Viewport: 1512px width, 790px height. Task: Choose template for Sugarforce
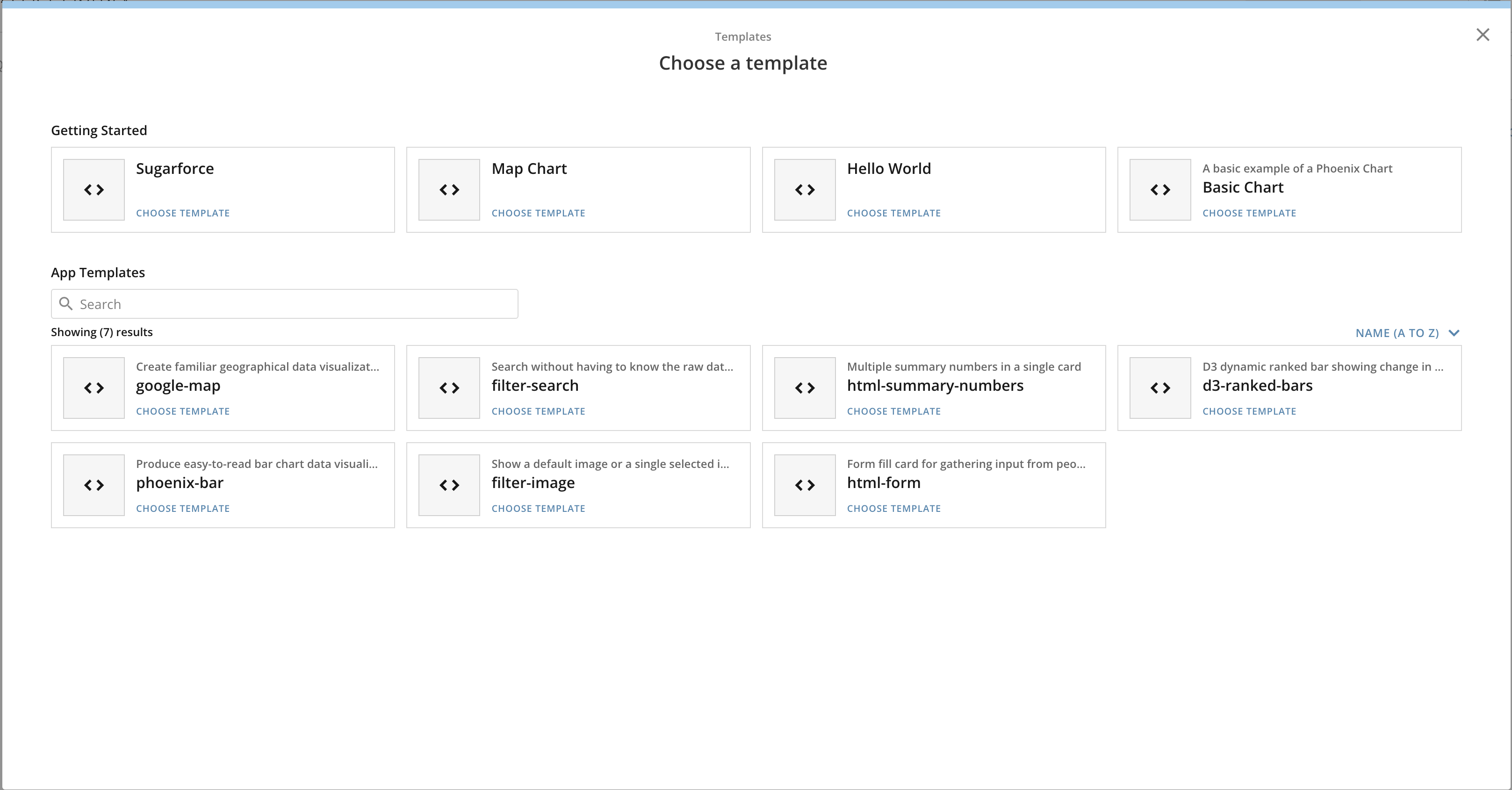tap(182, 213)
